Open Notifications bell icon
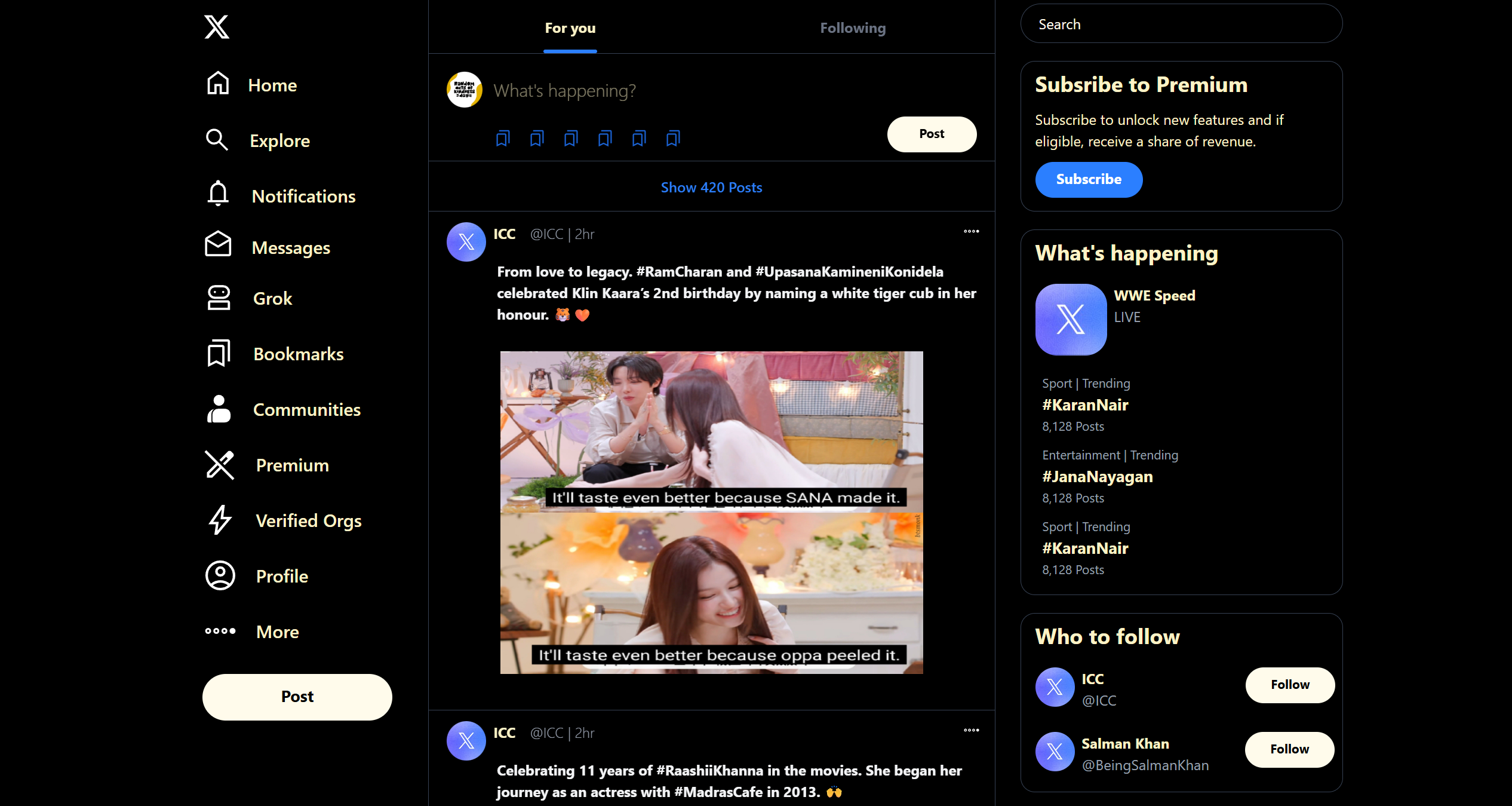Image resolution: width=1512 pixels, height=806 pixels. tap(218, 195)
